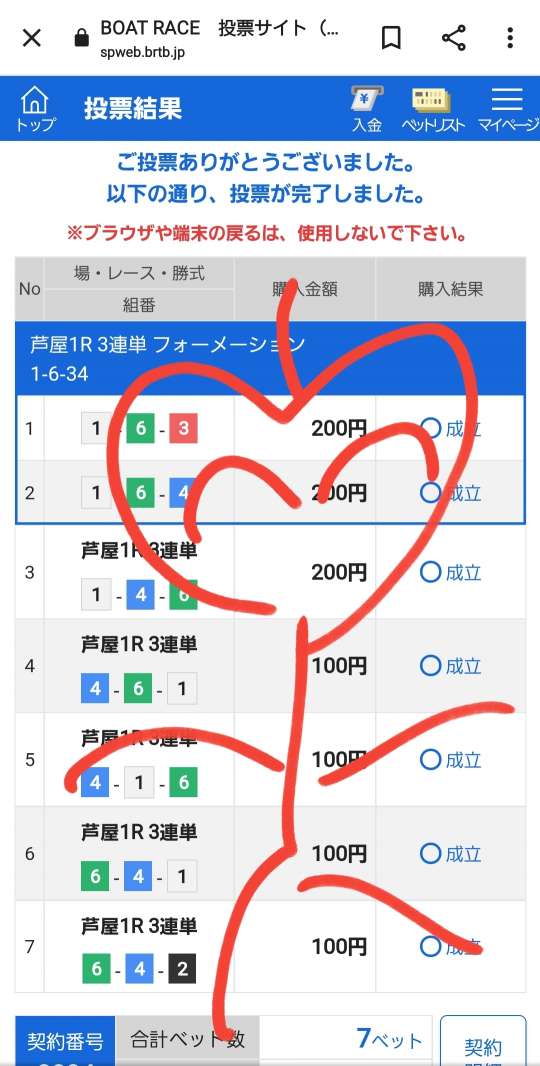Screen dimensions: 540x1066
Task: Click the 契約明細 button
Action: pyautogui.click(x=483, y=1041)
